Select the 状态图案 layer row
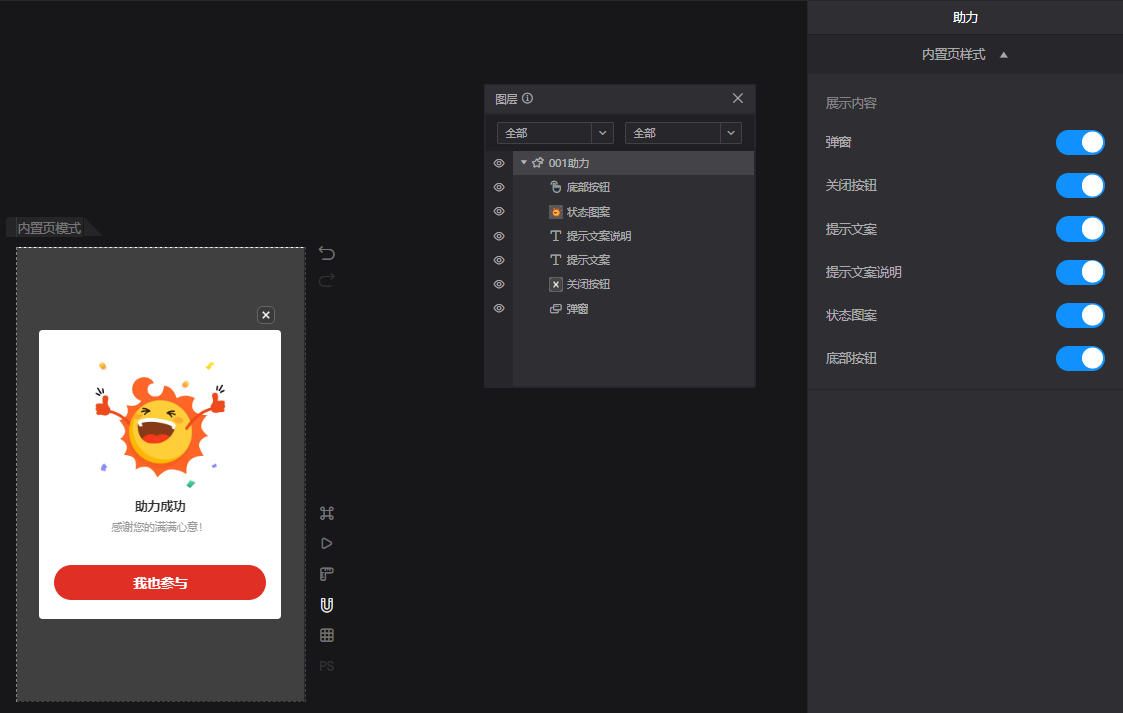Image resolution: width=1123 pixels, height=713 pixels. pyautogui.click(x=634, y=212)
